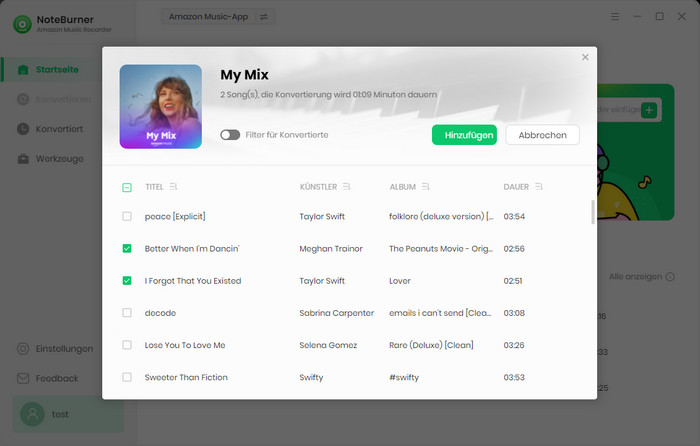
Task: Click the Hinzufügen button
Action: click(464, 135)
